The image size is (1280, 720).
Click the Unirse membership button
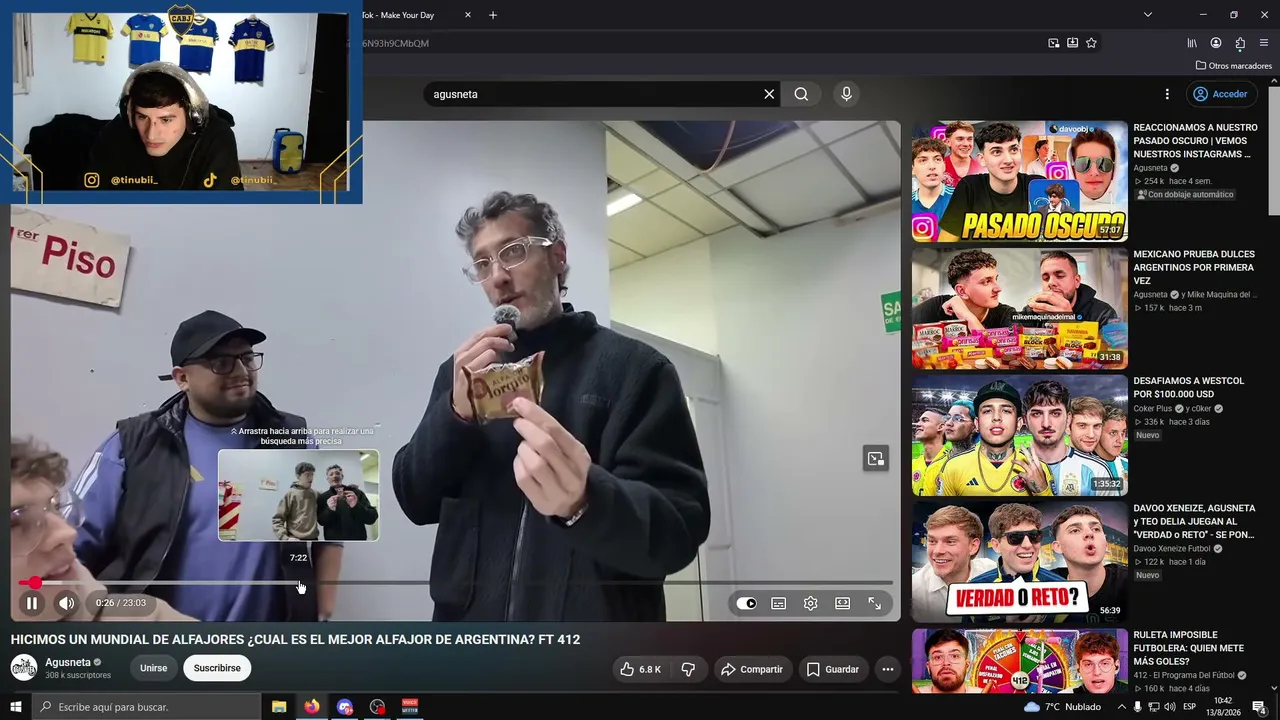pyautogui.click(x=153, y=668)
